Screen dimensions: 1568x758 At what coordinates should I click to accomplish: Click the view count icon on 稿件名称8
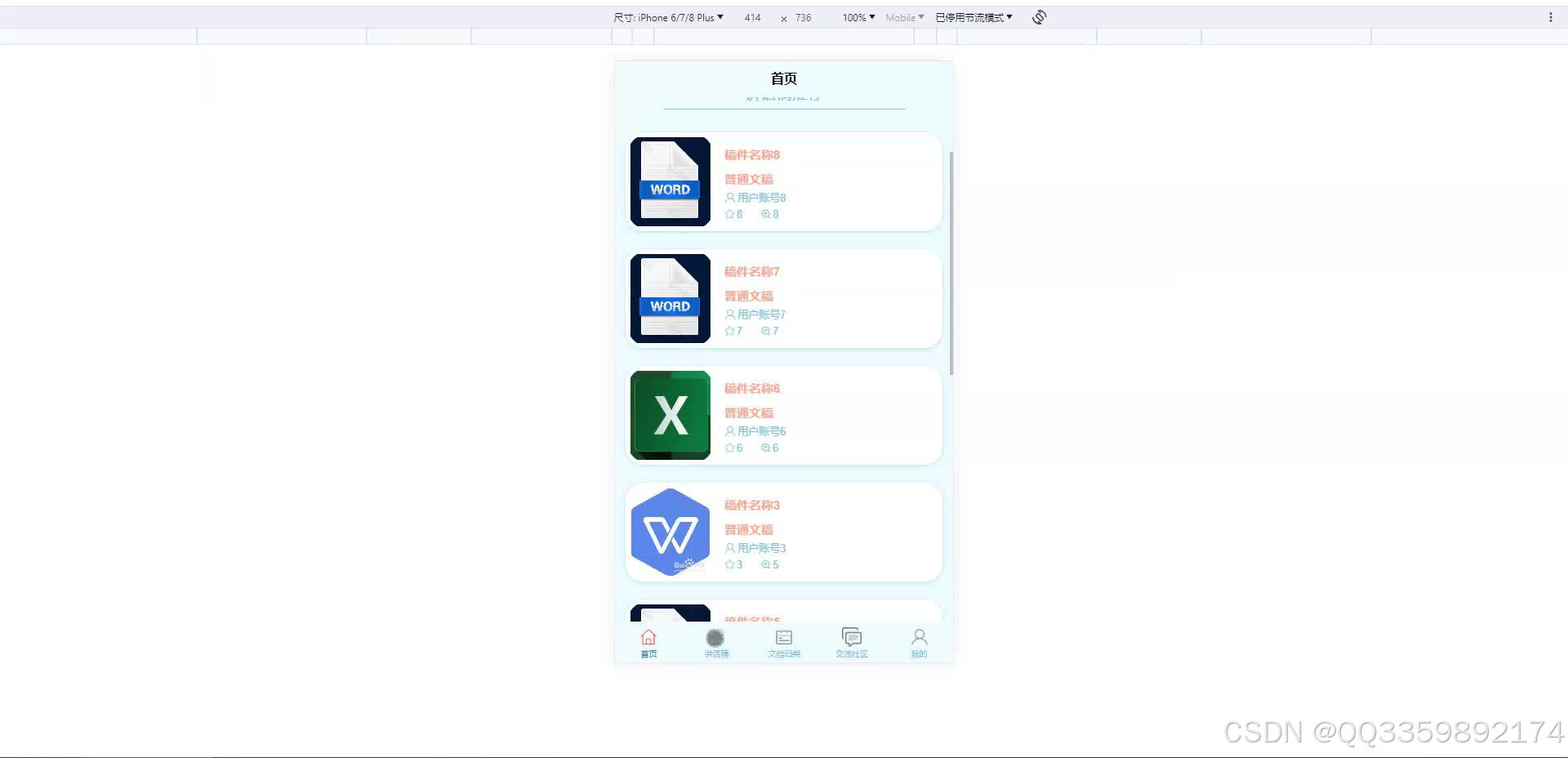(766, 214)
